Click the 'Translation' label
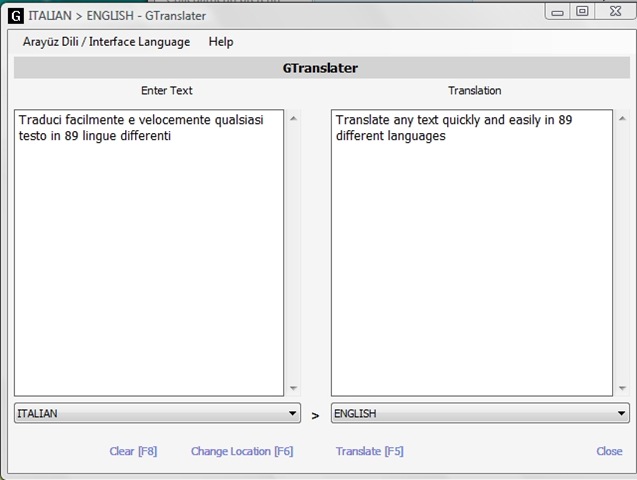 (x=474, y=91)
